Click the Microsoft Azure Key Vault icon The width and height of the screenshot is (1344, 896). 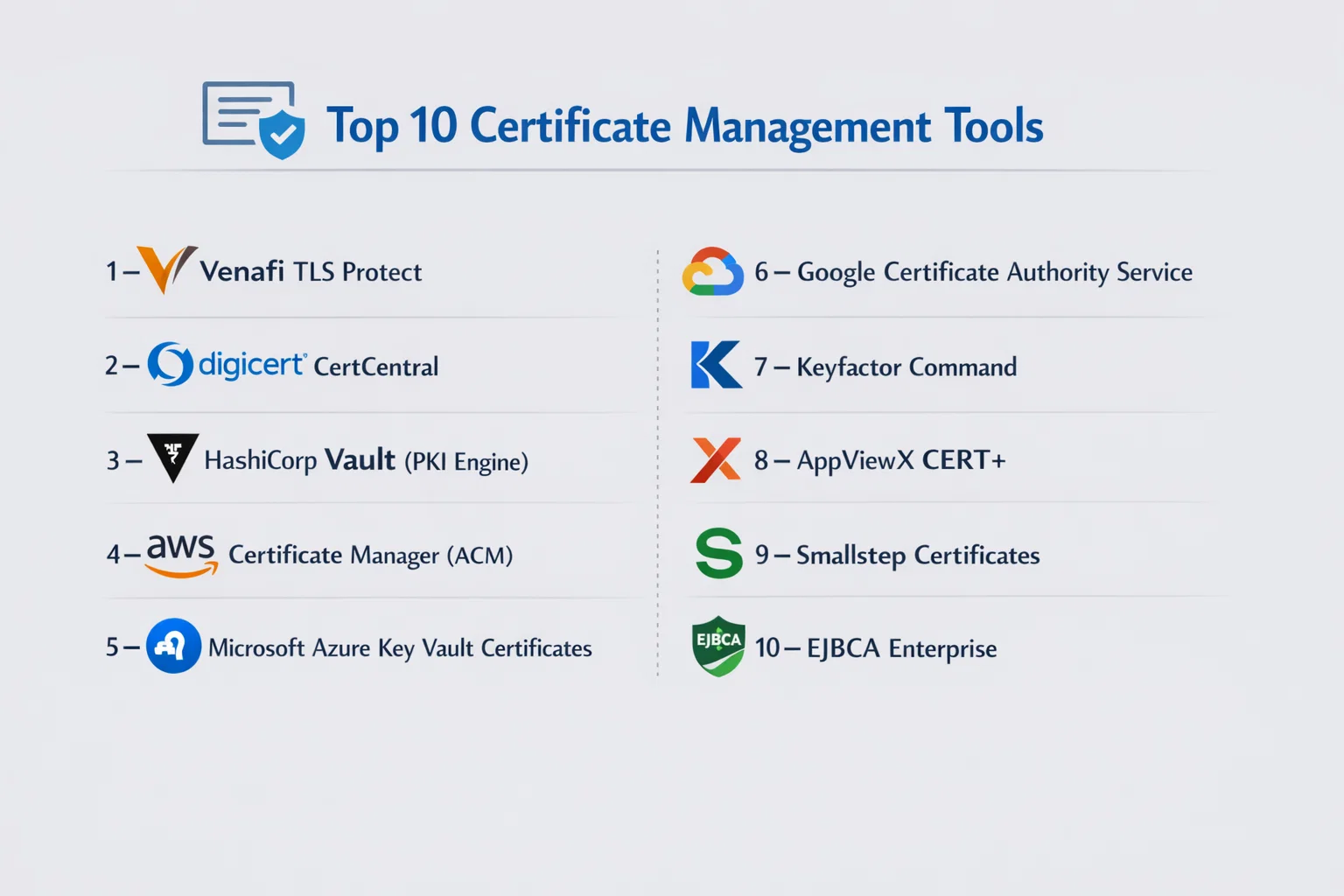coord(173,647)
